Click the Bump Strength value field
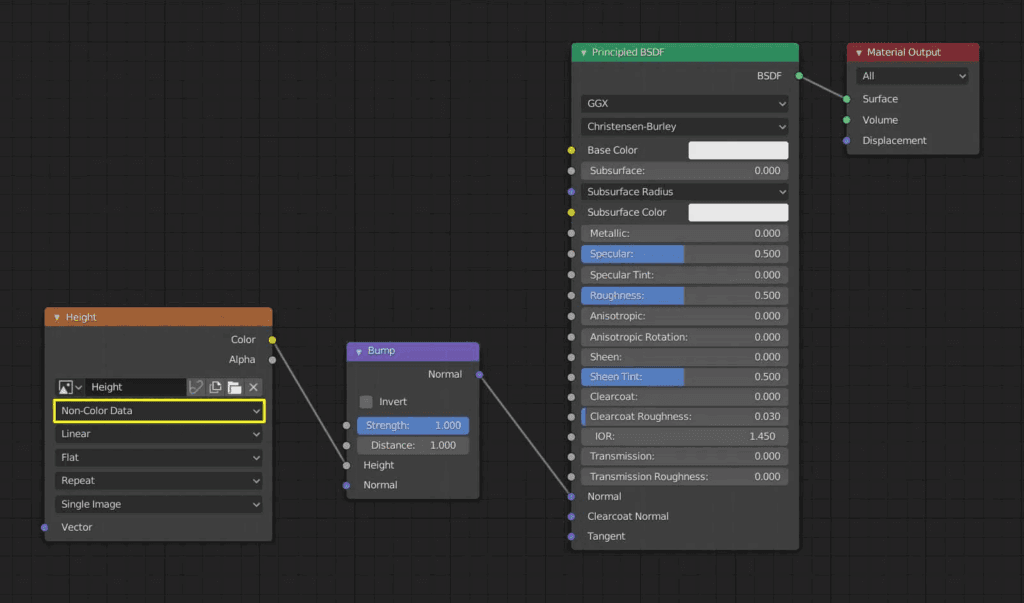 (x=413, y=425)
